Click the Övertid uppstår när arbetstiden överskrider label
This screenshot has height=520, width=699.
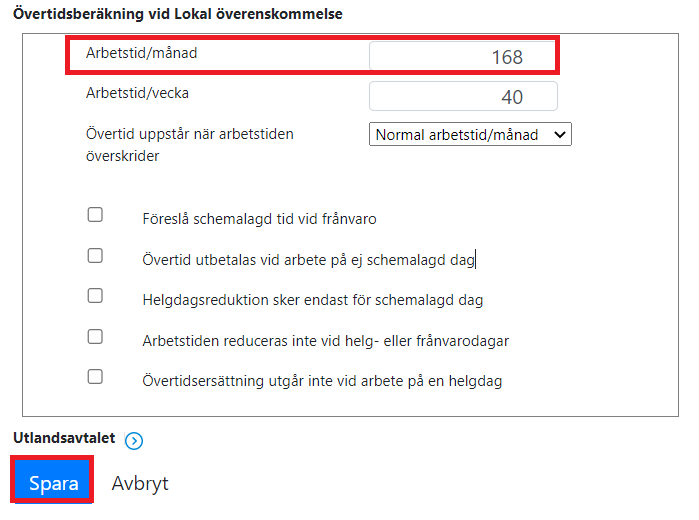(190, 145)
